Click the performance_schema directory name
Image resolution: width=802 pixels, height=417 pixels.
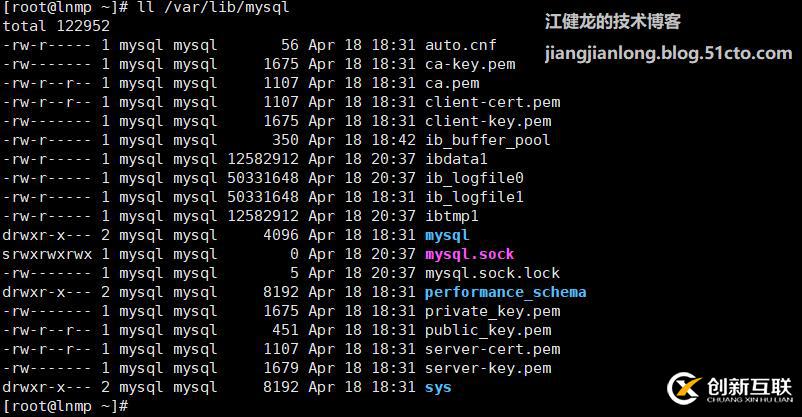click(505, 292)
